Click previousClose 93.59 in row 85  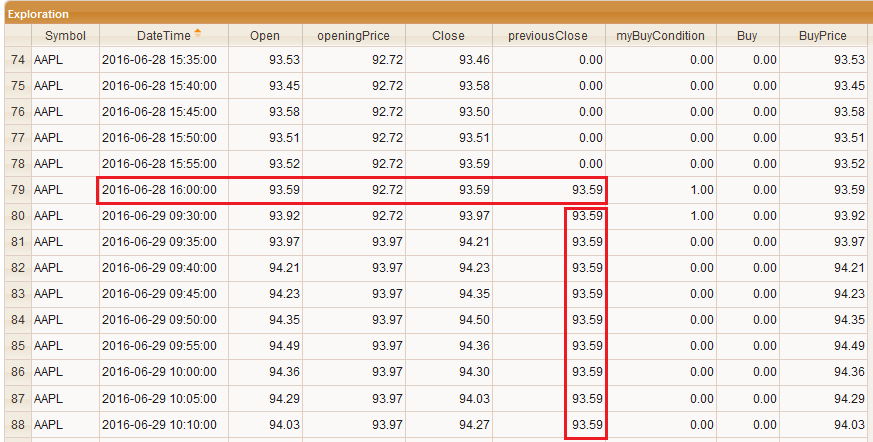pos(587,346)
